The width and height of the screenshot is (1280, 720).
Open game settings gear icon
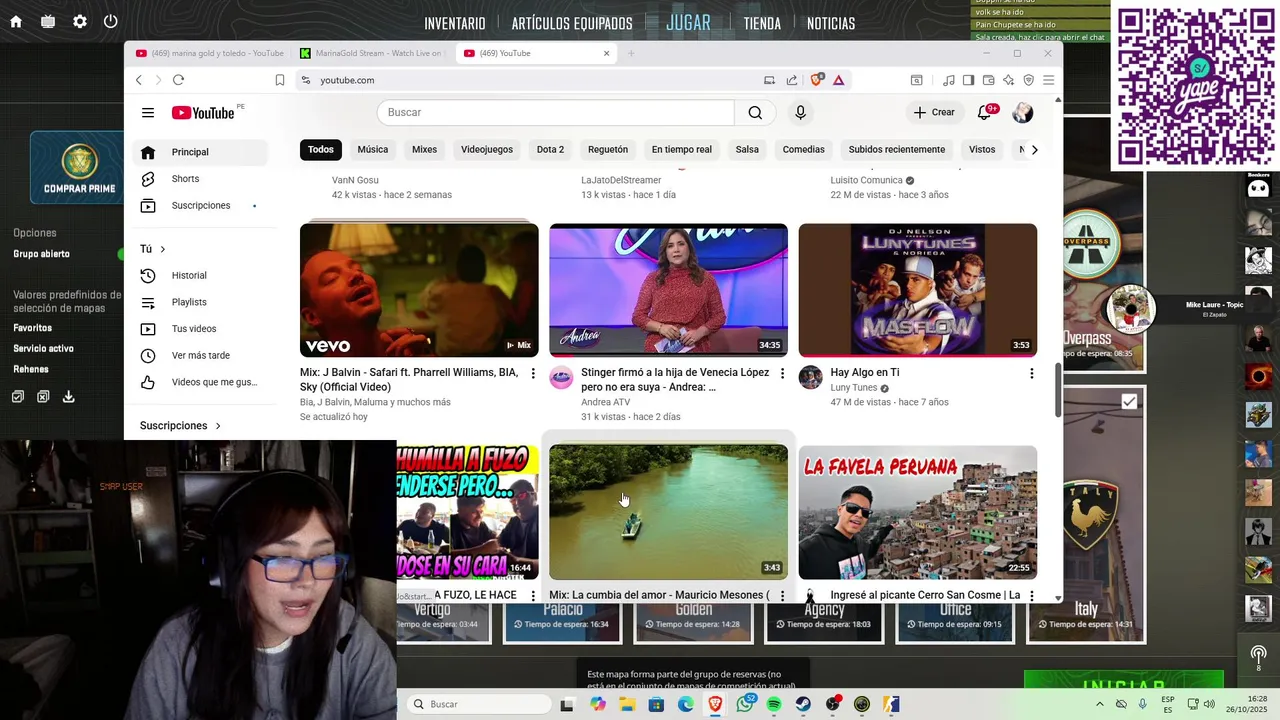79,22
